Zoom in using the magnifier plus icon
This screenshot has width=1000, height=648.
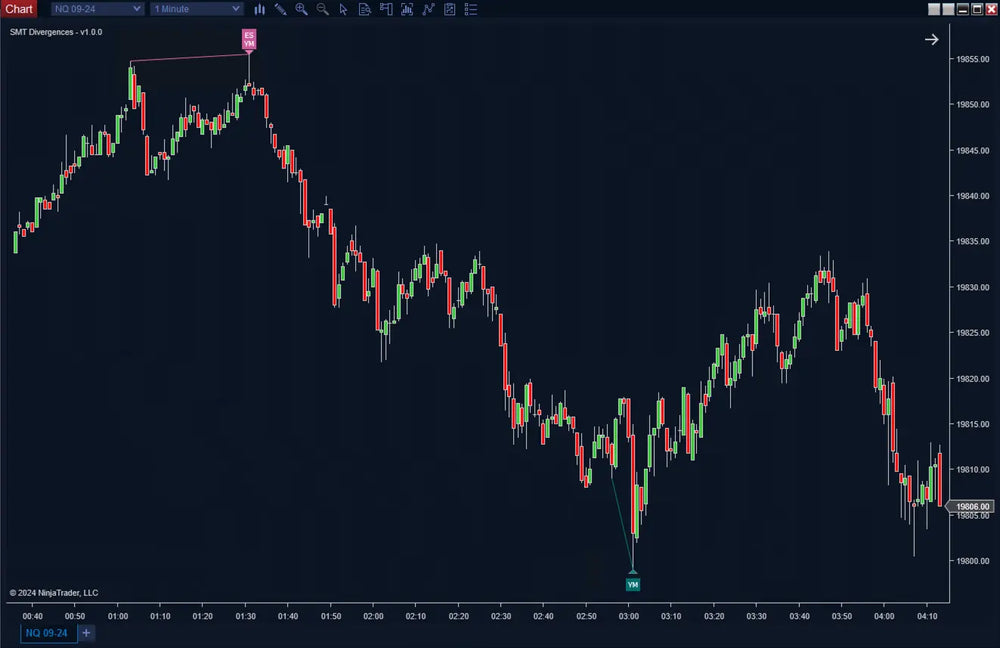(x=300, y=9)
